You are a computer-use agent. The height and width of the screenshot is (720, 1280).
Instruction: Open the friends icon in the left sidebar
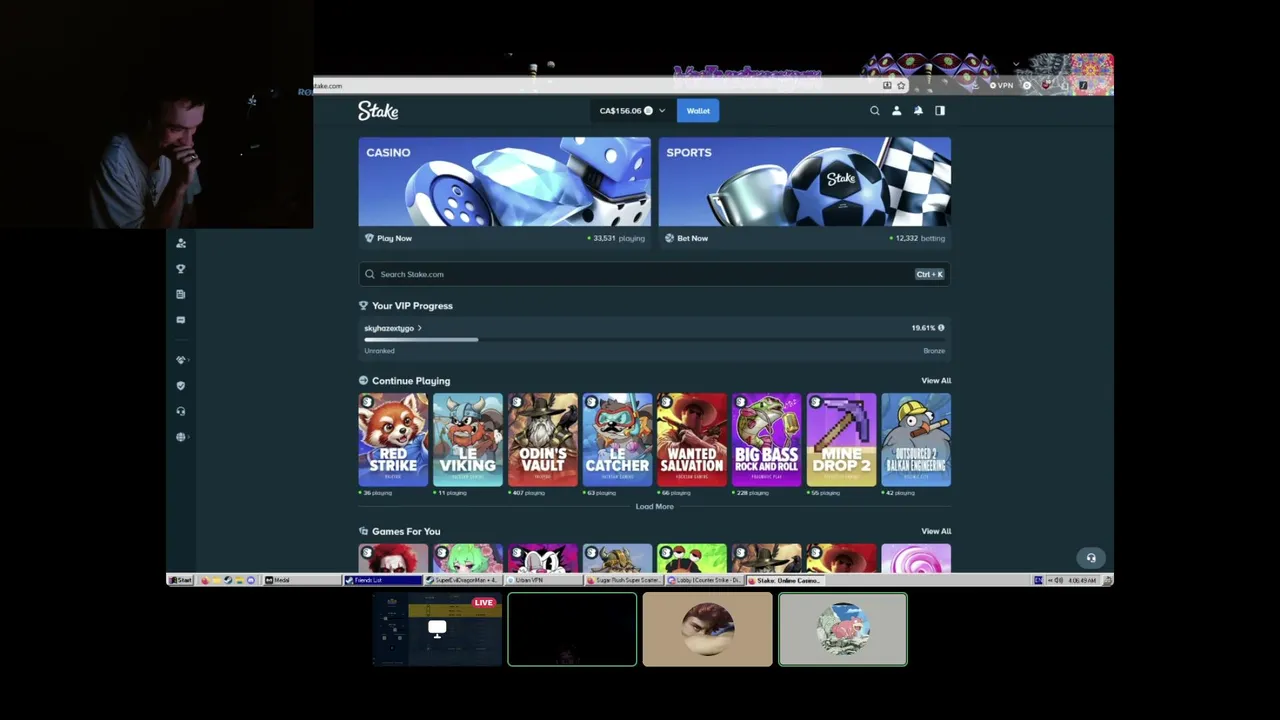tap(181, 243)
